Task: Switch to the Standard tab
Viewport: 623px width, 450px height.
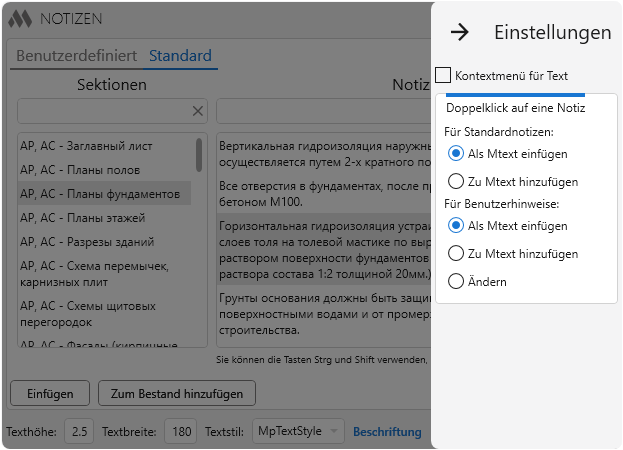Action: (x=180, y=56)
